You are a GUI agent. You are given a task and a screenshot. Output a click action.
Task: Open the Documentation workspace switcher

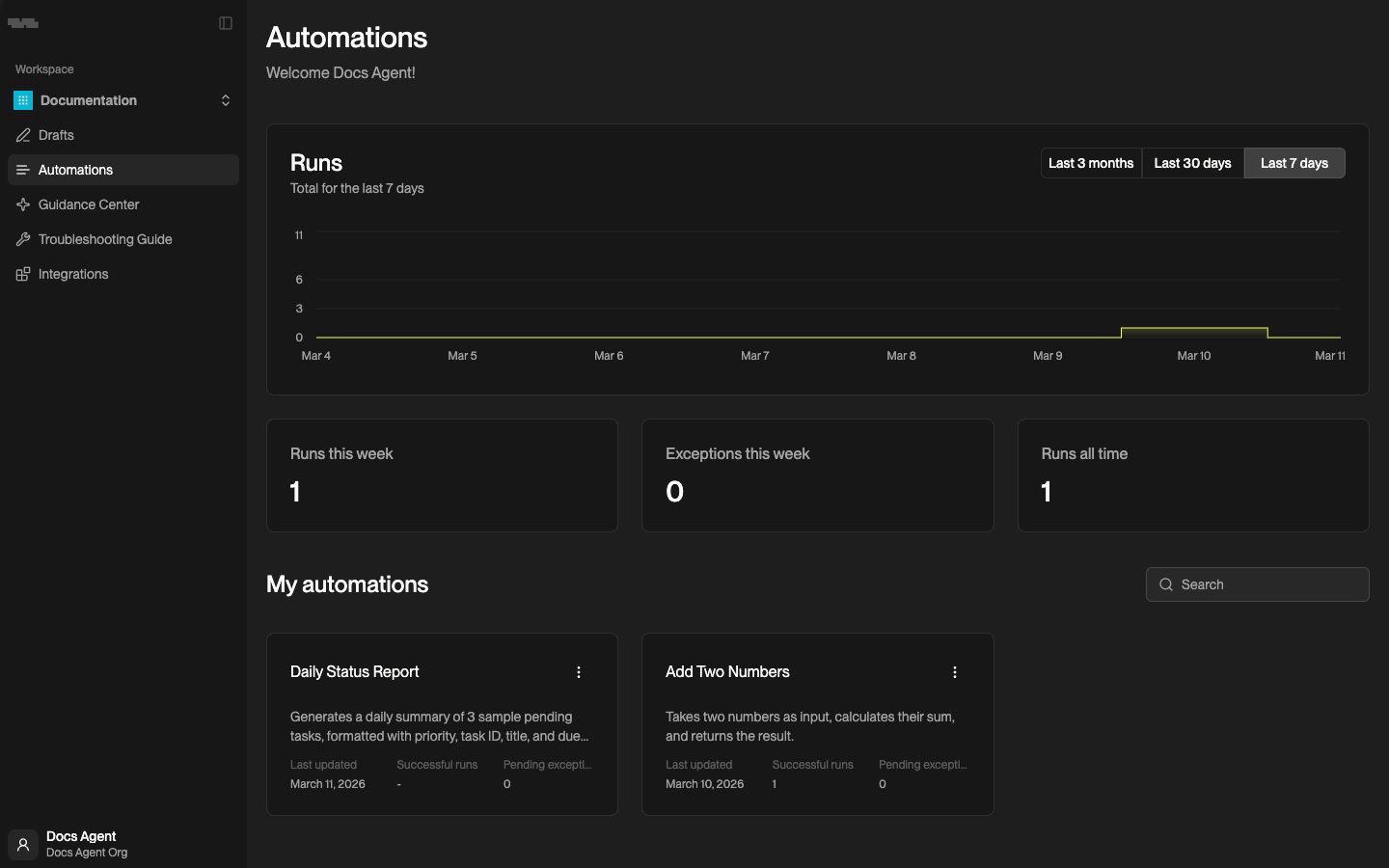click(x=123, y=100)
